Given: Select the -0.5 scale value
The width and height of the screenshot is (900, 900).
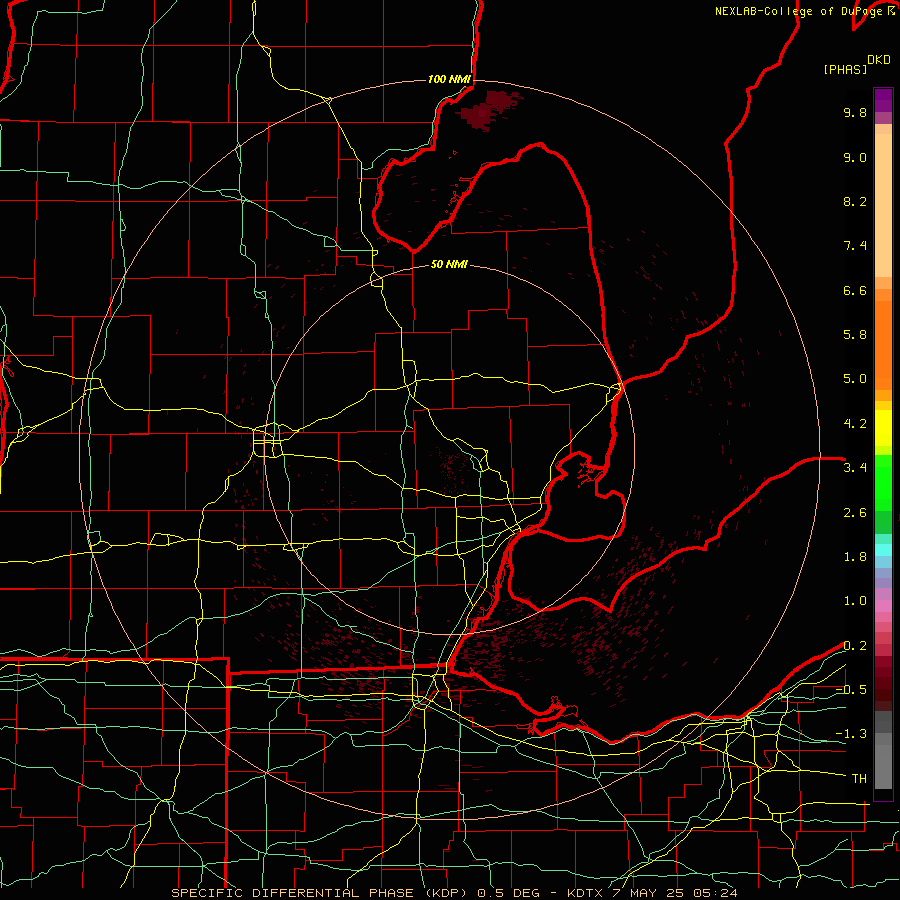Looking at the screenshot, I should coord(851,690).
